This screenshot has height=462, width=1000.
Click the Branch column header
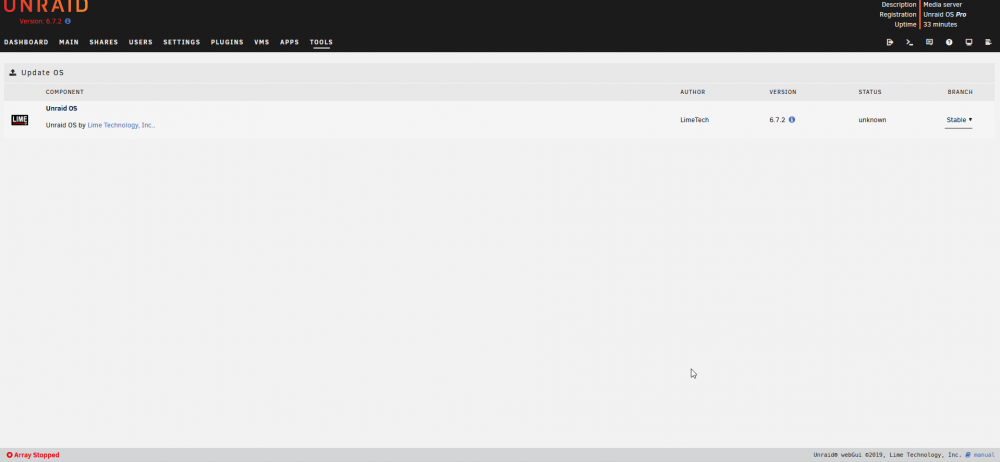(x=960, y=92)
